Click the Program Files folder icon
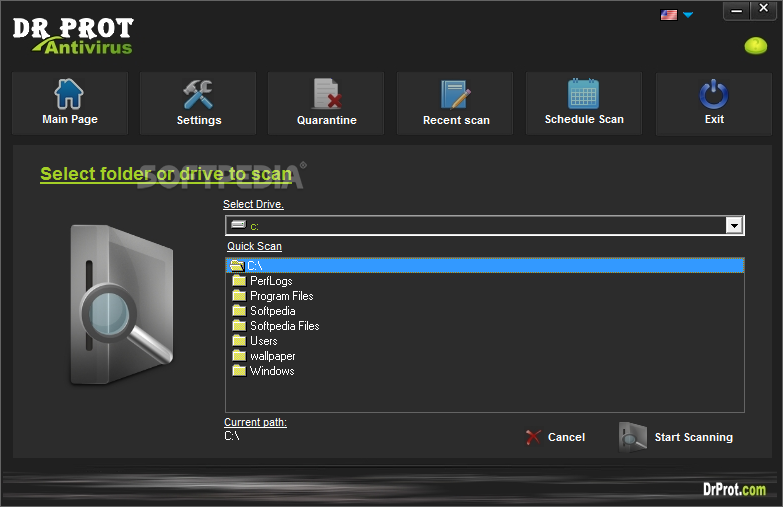 tap(239, 295)
